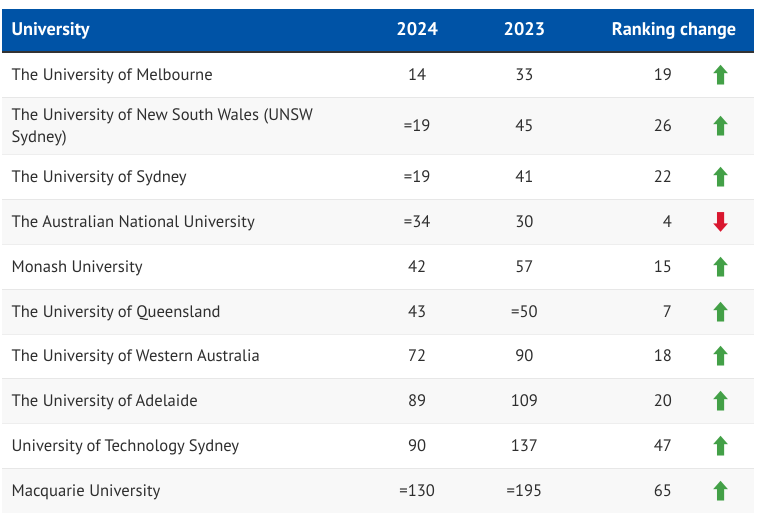
Task: Click the green arrow for University of Technology Sydney
Action: coord(720,446)
